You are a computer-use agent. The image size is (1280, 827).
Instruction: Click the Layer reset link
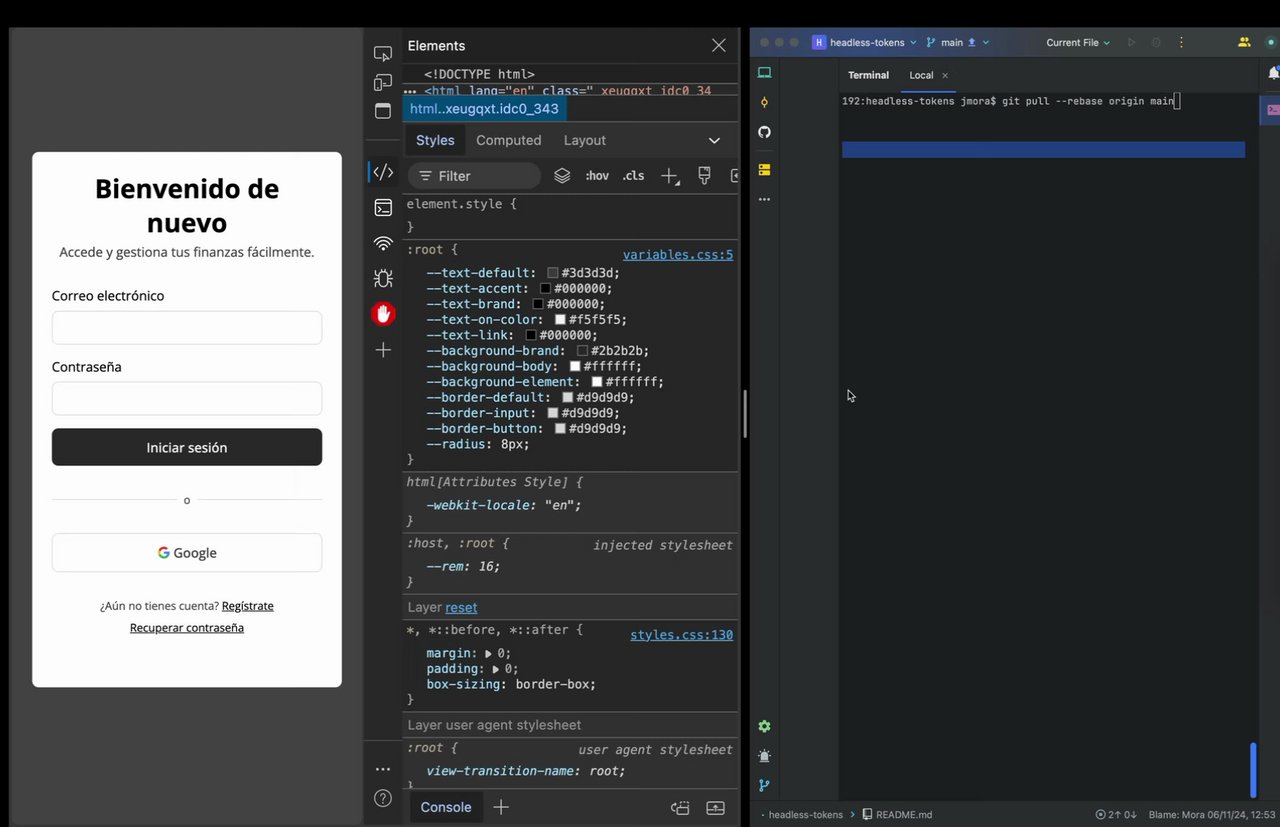point(461,607)
